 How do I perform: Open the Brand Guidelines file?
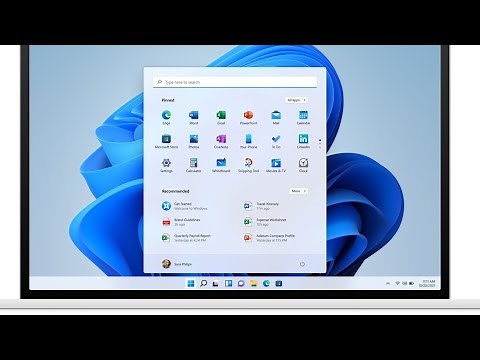(181, 222)
